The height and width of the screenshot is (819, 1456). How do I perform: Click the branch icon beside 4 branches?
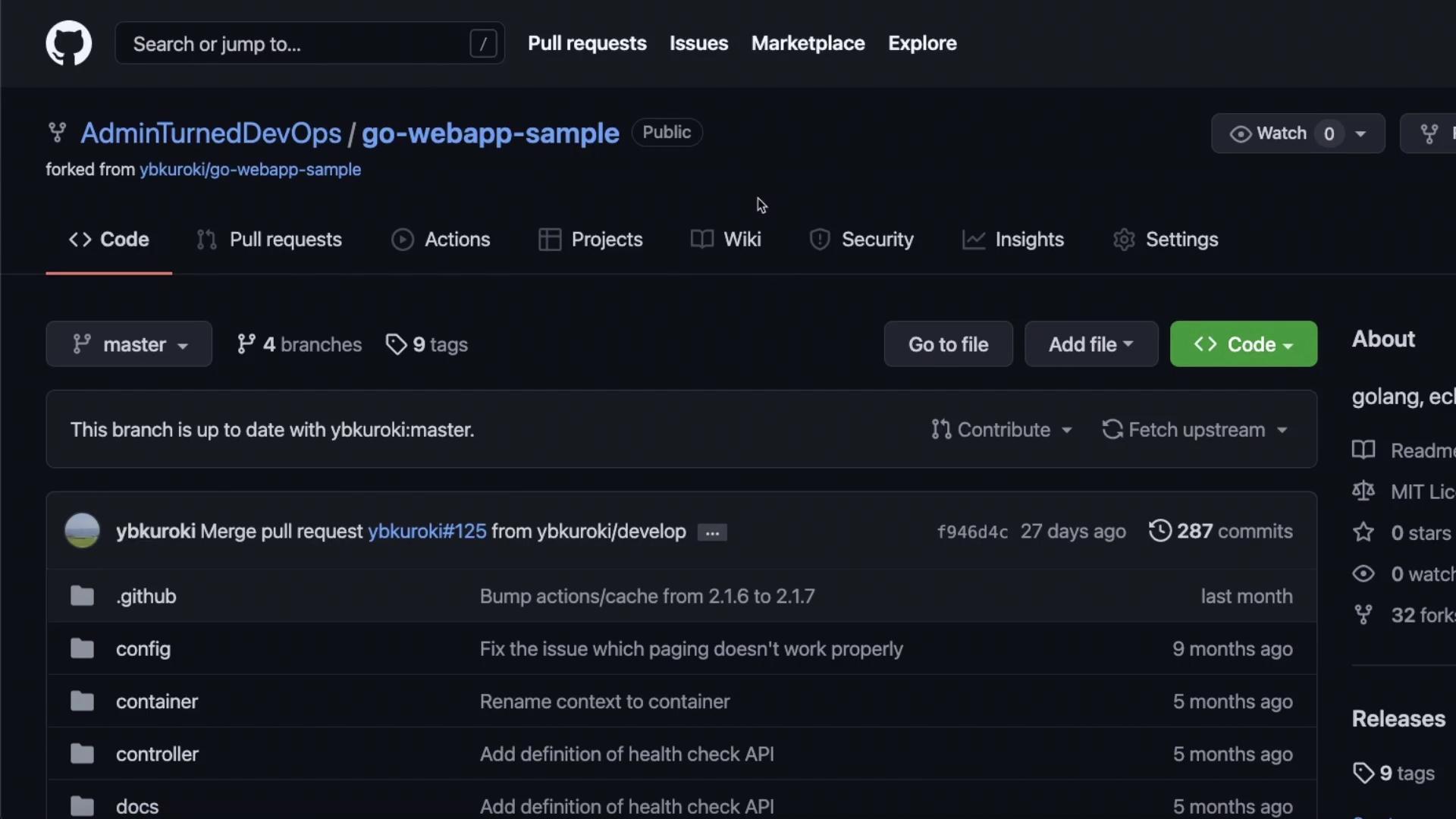246,344
